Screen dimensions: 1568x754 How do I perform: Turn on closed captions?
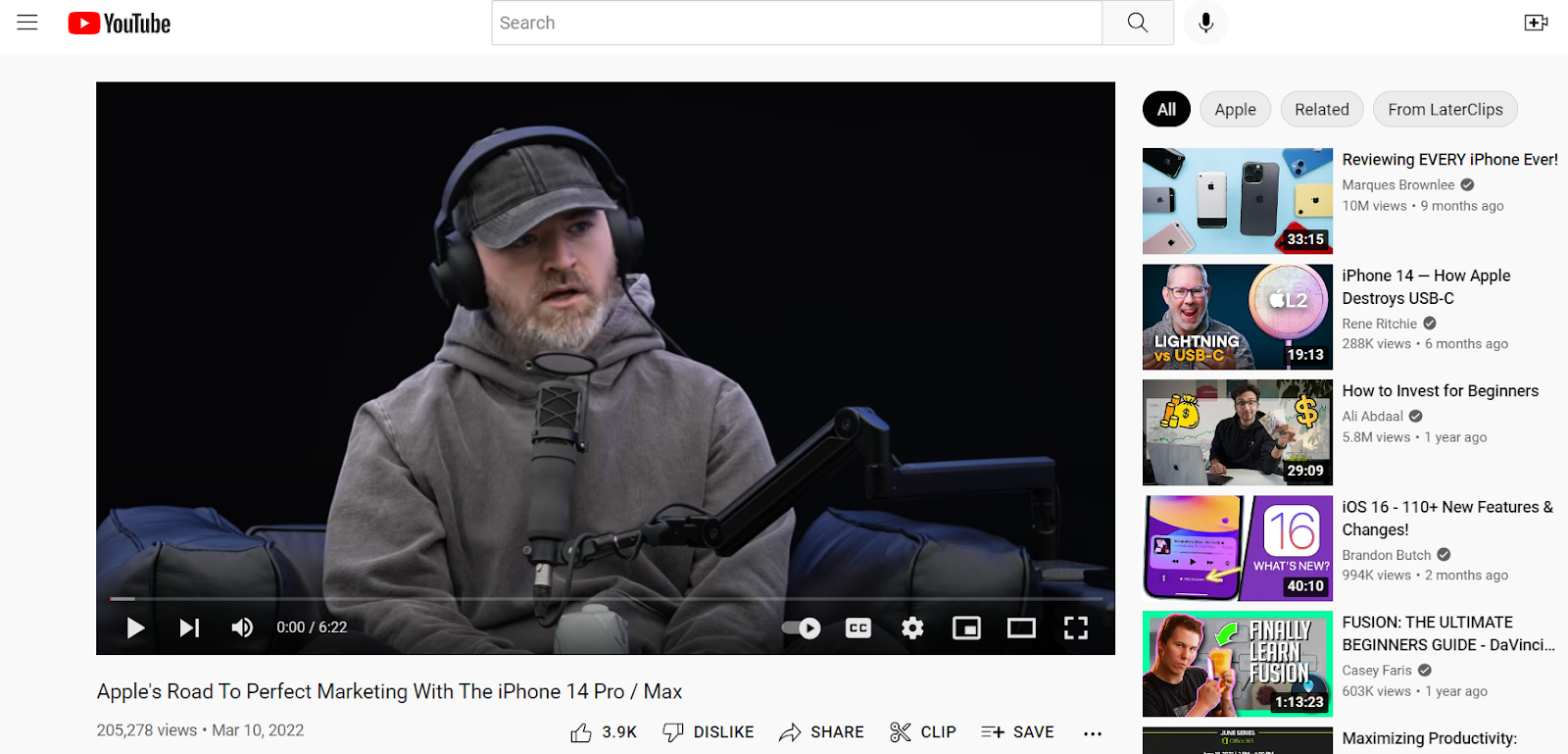coord(858,628)
